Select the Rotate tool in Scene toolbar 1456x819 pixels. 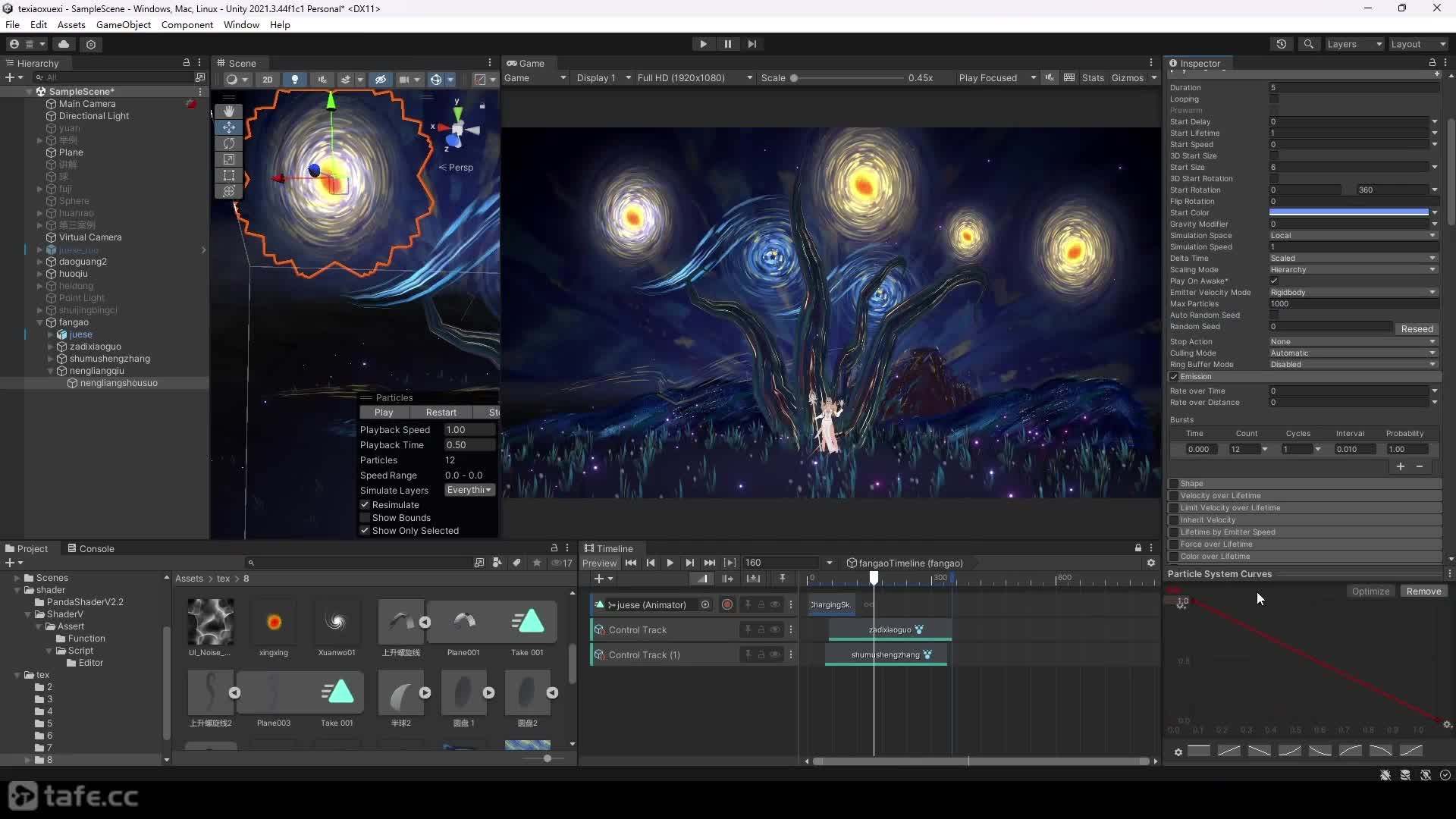pos(228,143)
